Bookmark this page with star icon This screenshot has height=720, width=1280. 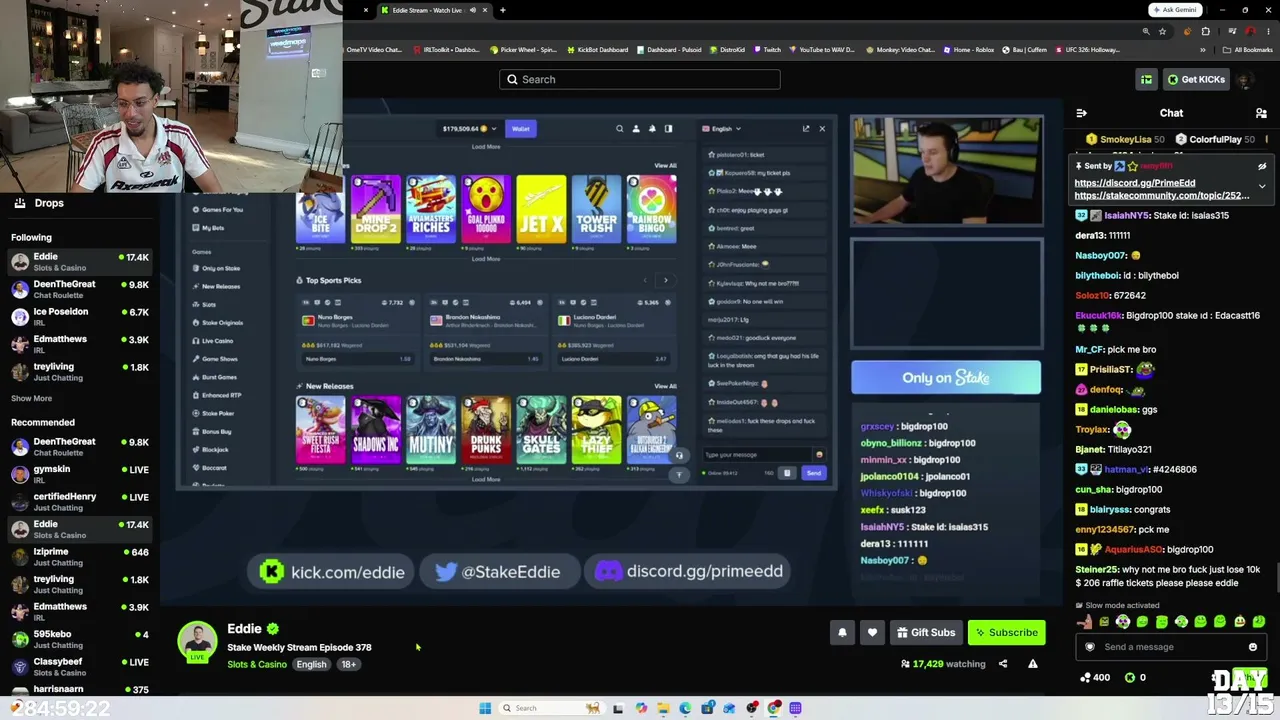(x=1162, y=31)
